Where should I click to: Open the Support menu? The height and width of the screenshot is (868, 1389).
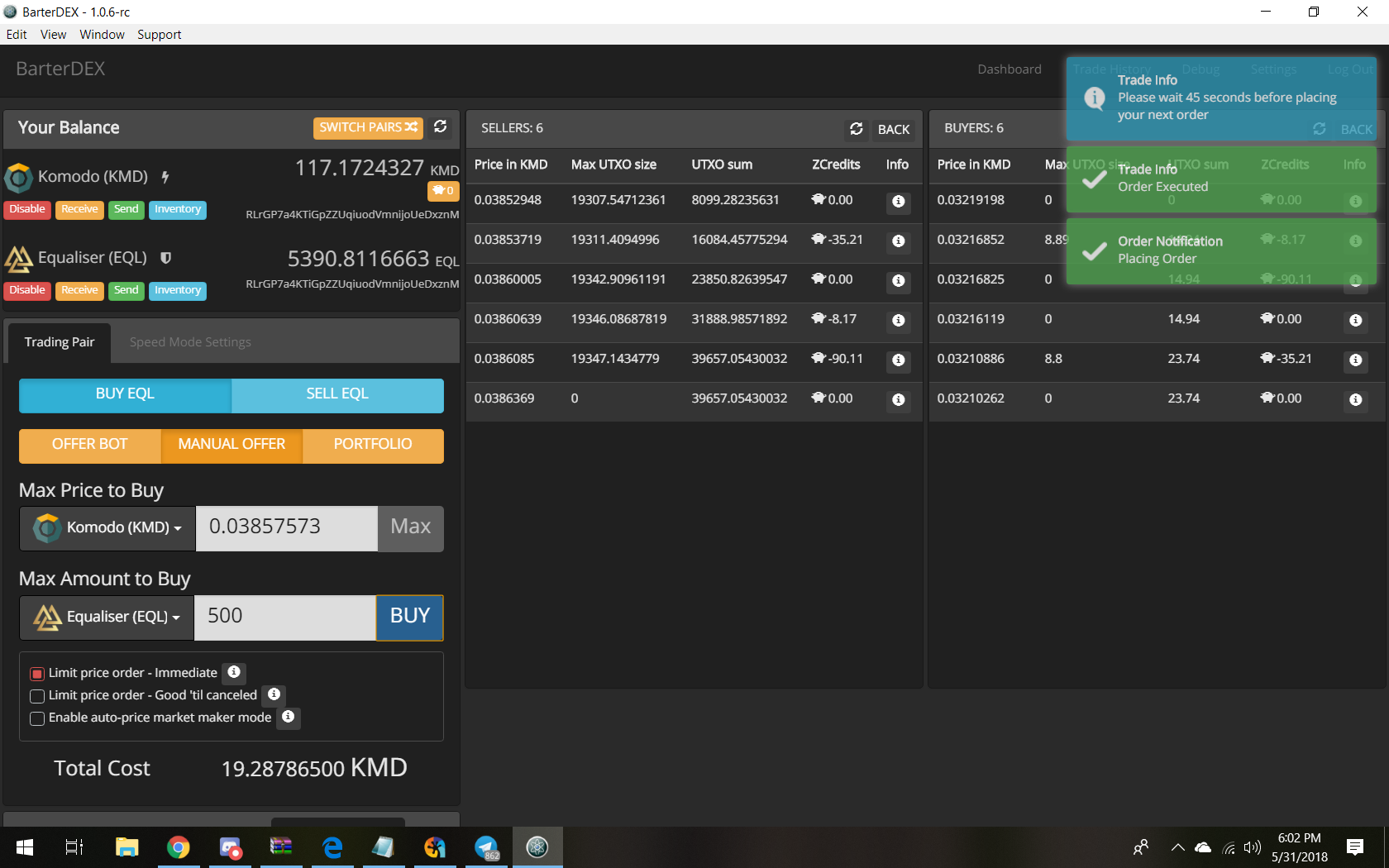click(159, 35)
